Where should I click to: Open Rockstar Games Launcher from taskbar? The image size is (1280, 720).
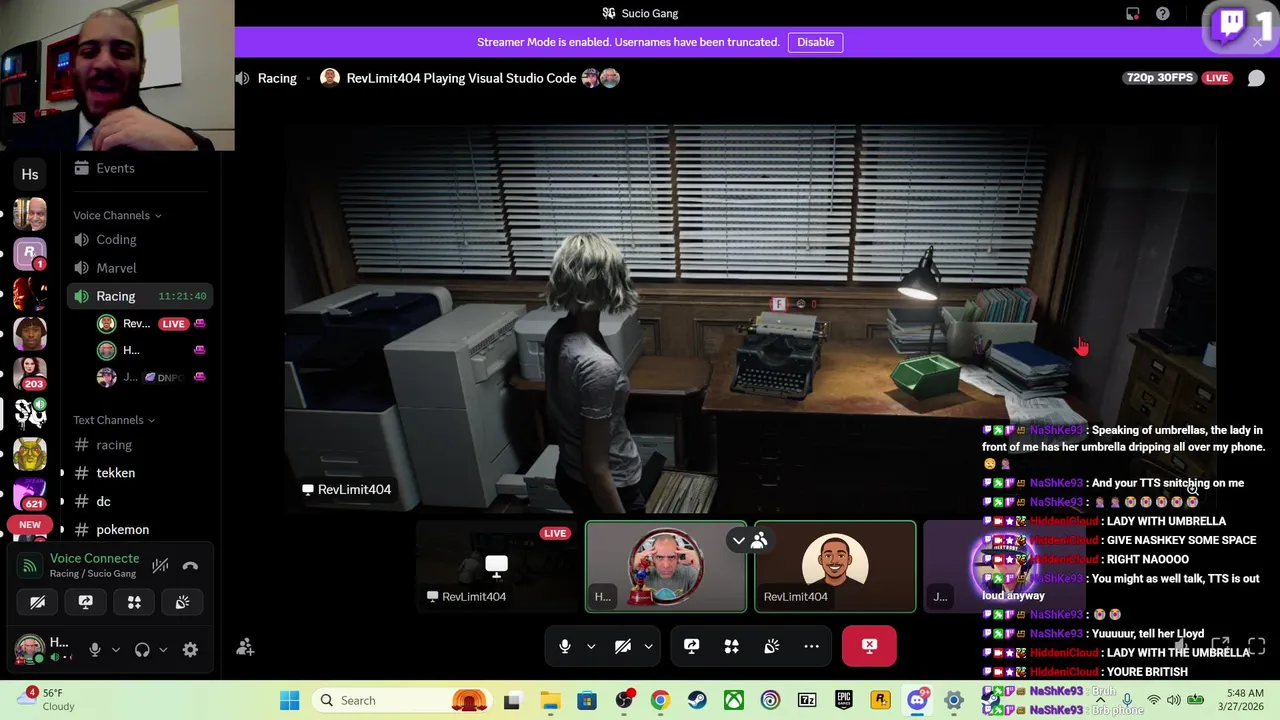[x=881, y=700]
